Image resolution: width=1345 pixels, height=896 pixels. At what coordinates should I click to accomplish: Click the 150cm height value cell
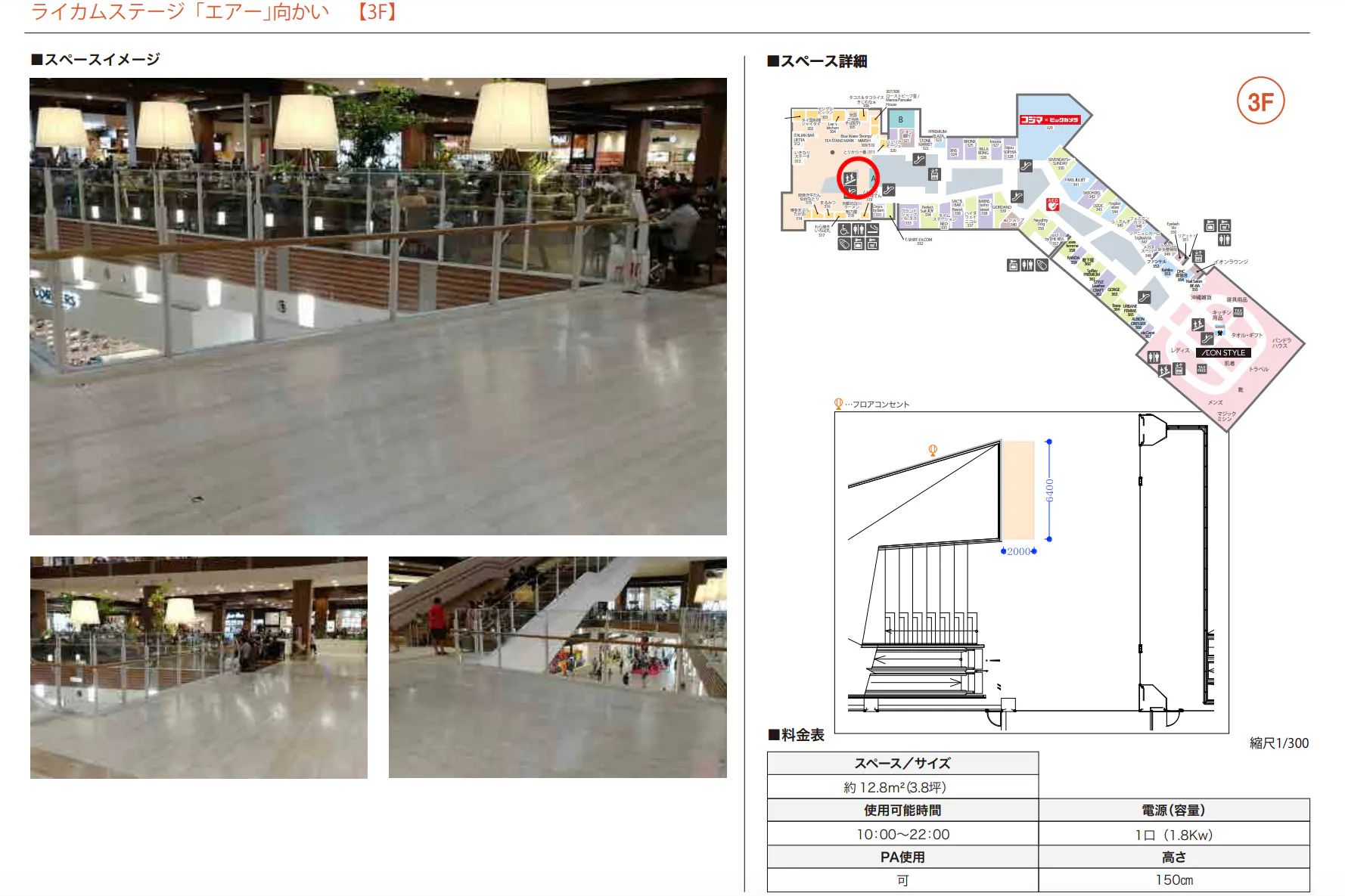[x=1173, y=880]
